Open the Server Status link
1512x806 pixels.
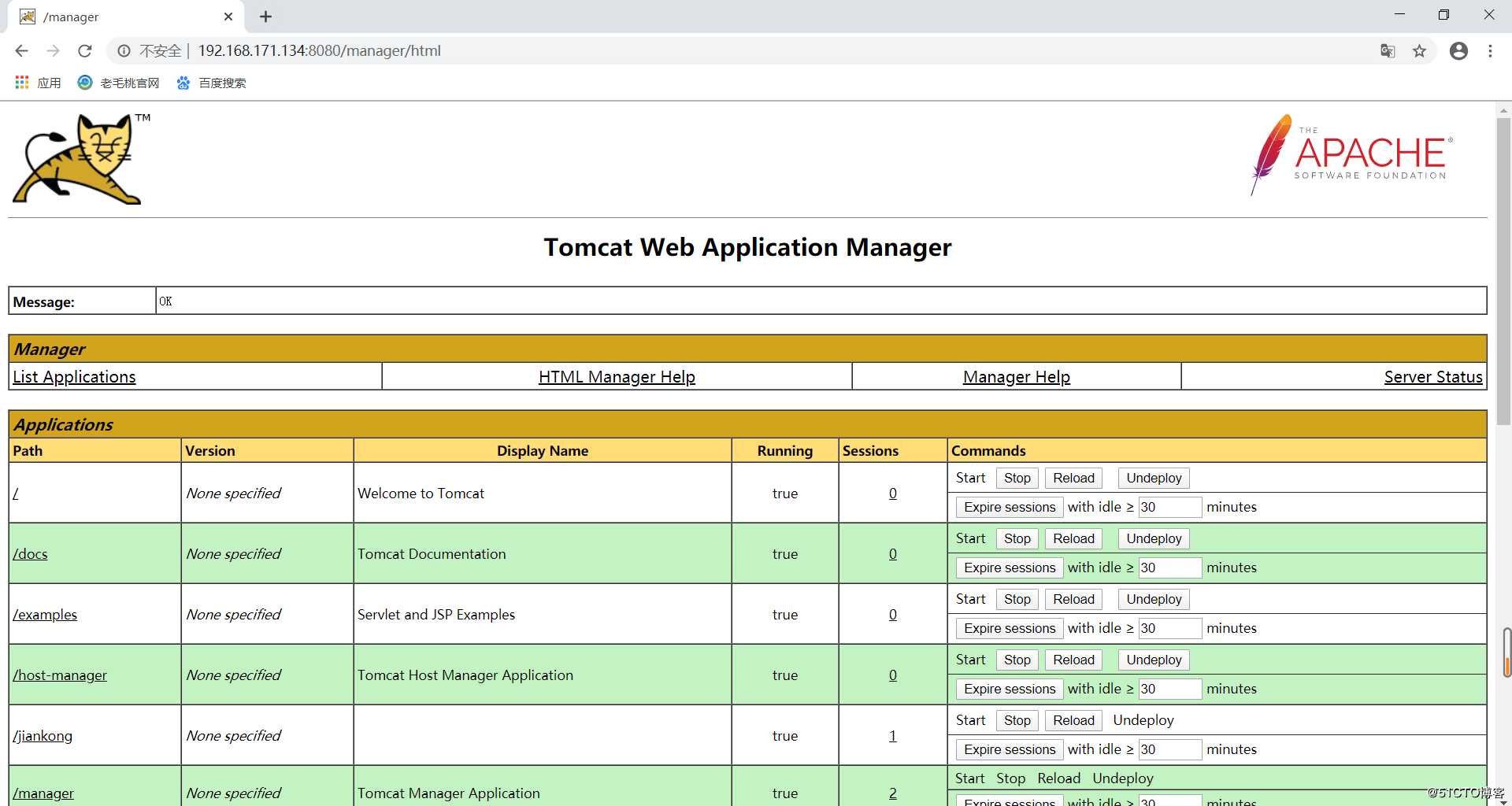pyautogui.click(x=1433, y=377)
